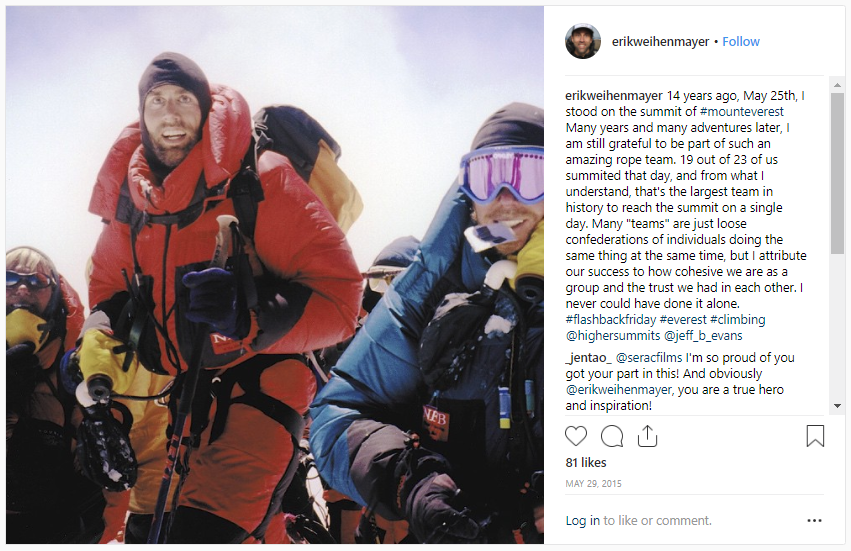Visit the @highersummits profile mention
The width and height of the screenshot is (851, 551).
point(613,335)
